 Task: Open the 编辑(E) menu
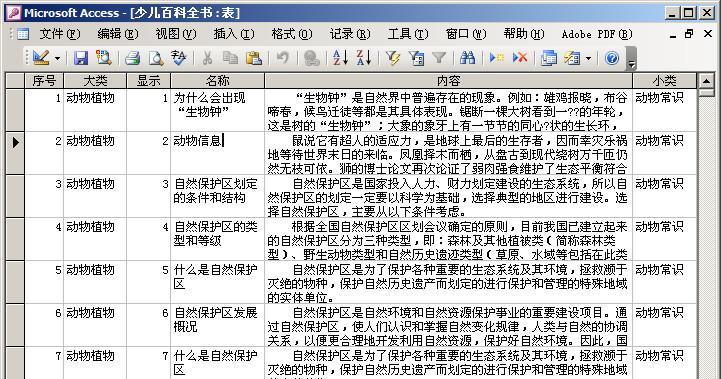118,34
